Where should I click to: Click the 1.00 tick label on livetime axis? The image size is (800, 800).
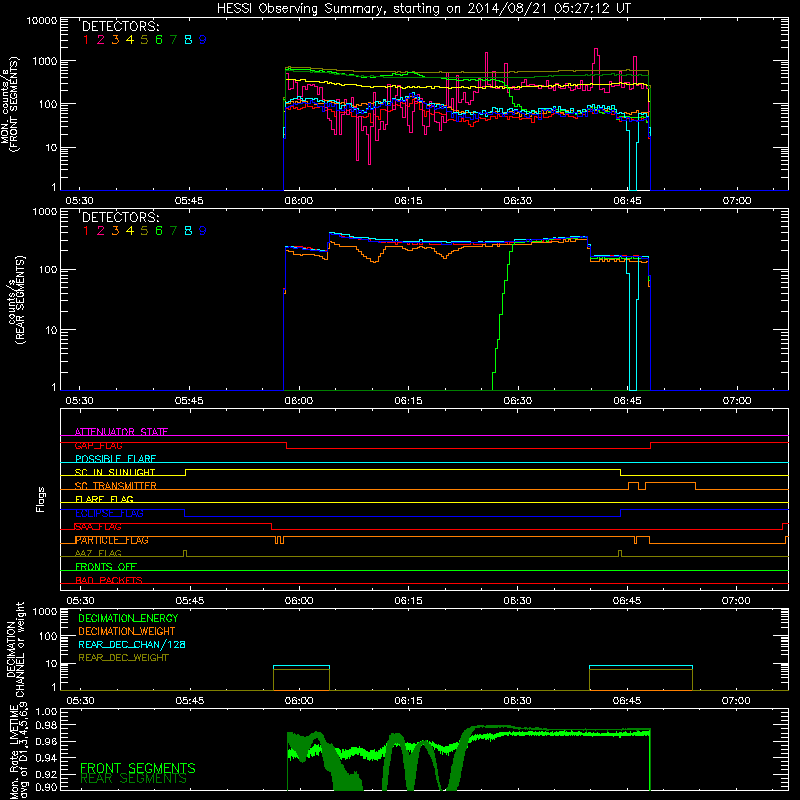(x=47, y=712)
